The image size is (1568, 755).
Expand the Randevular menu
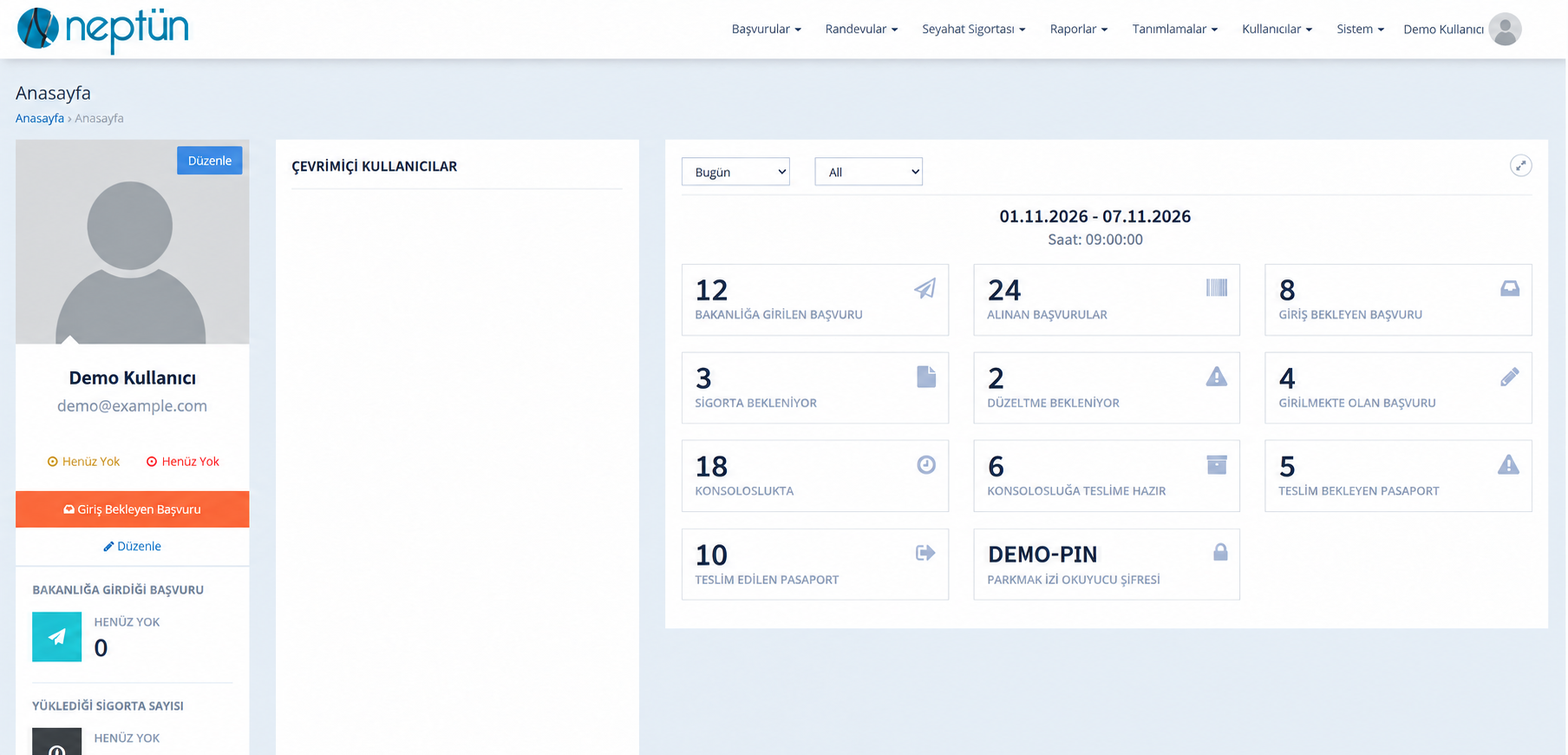point(861,29)
